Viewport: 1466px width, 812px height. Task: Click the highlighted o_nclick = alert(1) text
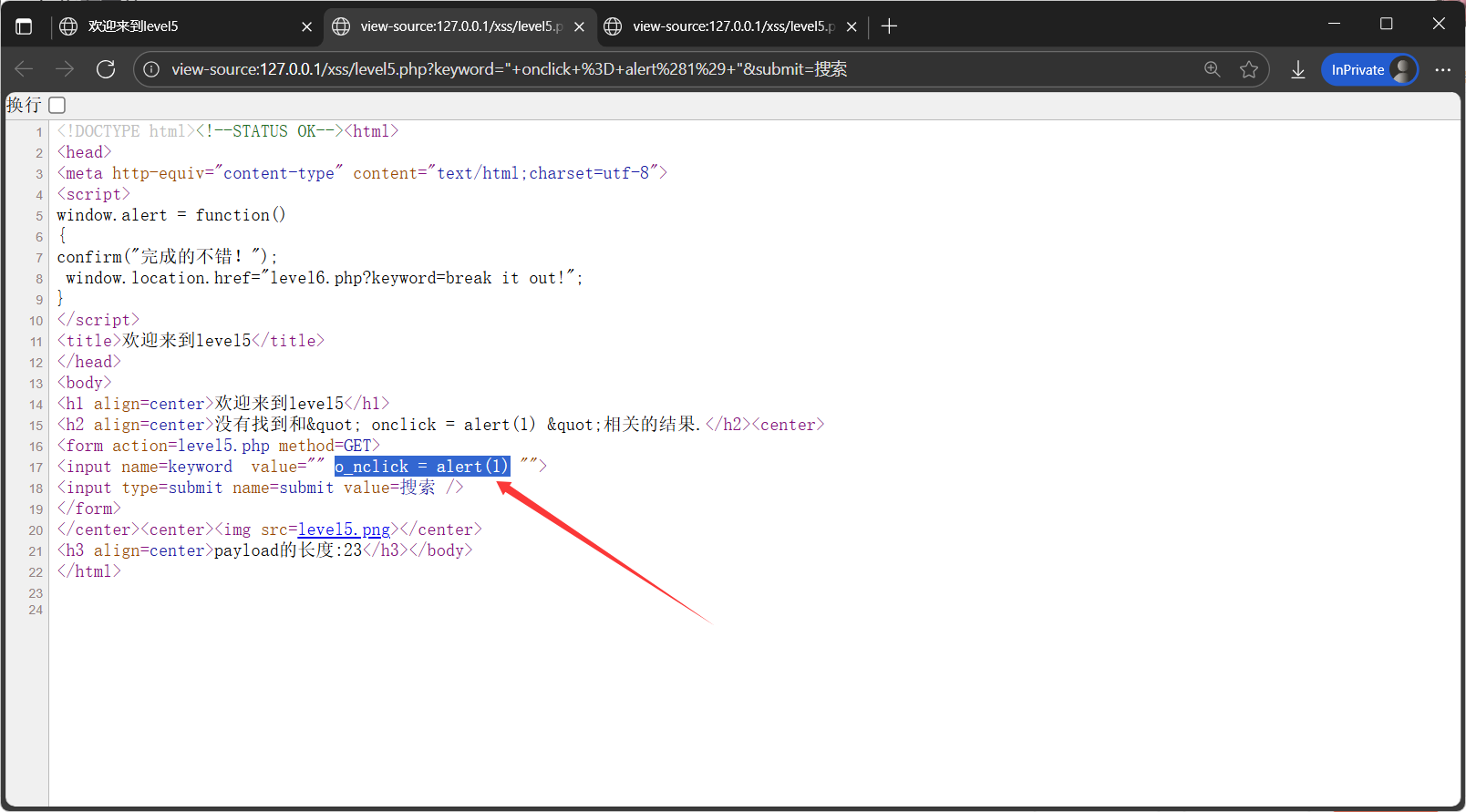[x=422, y=467]
